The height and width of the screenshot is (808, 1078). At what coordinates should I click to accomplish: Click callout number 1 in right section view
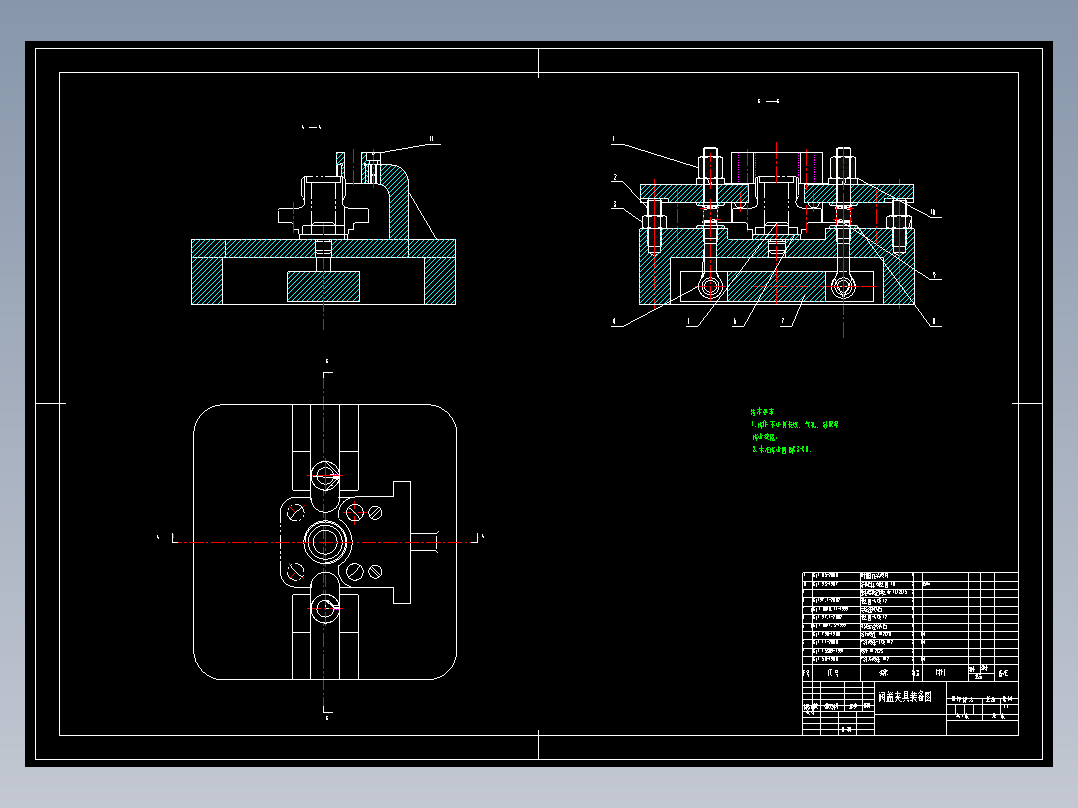pyautogui.click(x=613, y=140)
